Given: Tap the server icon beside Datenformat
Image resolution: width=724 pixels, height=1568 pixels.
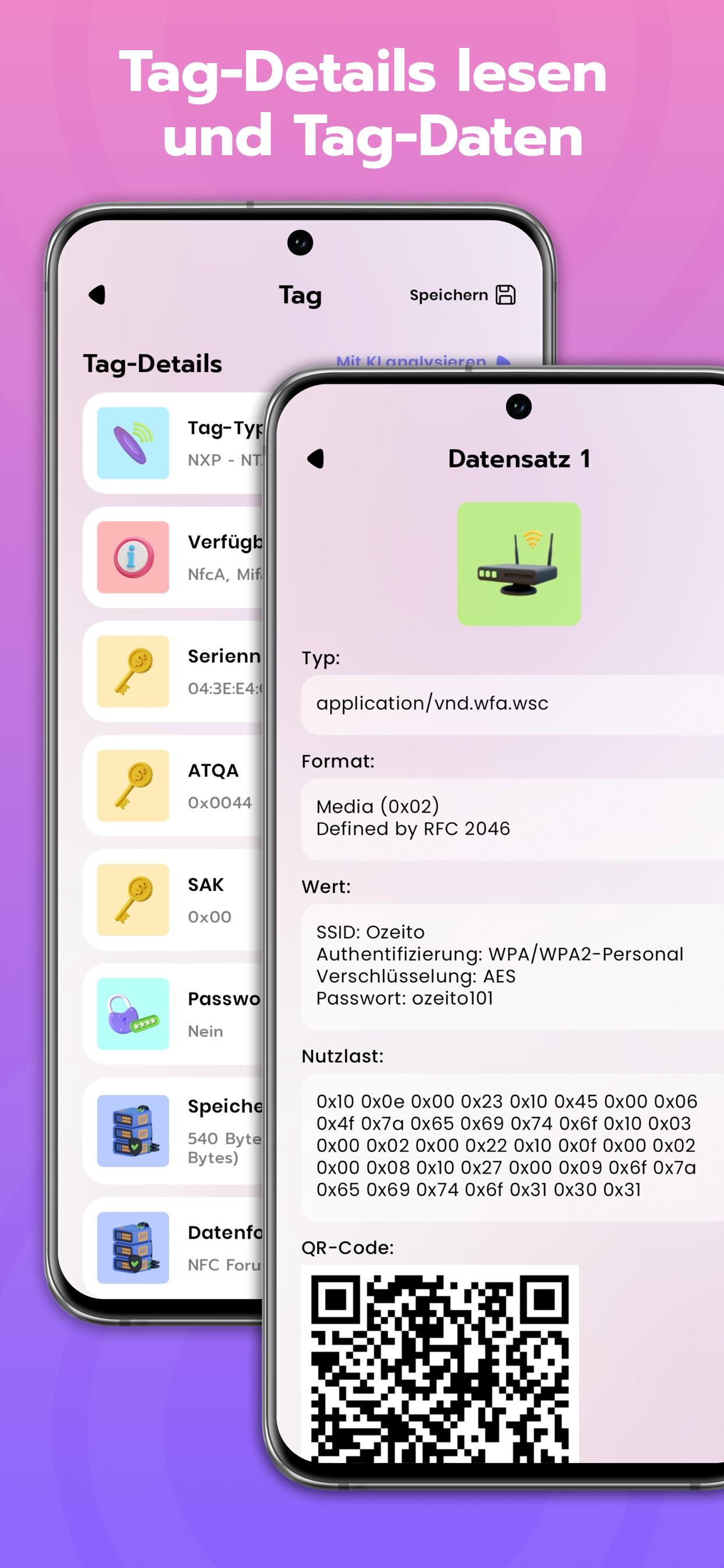Looking at the screenshot, I should pos(133,1248).
